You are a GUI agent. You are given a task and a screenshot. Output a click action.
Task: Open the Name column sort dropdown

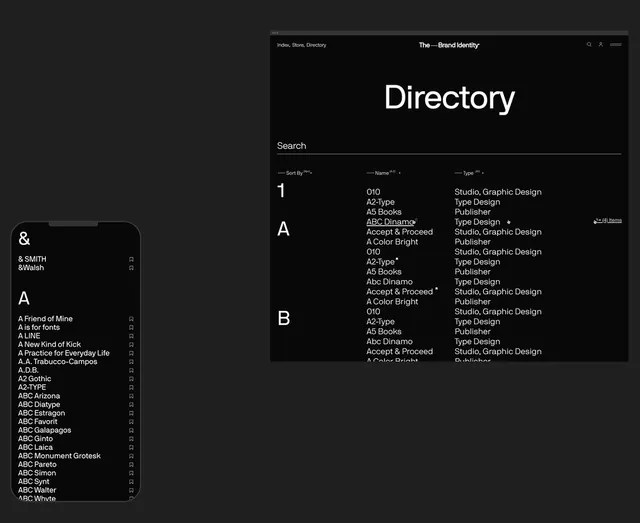pos(383,173)
